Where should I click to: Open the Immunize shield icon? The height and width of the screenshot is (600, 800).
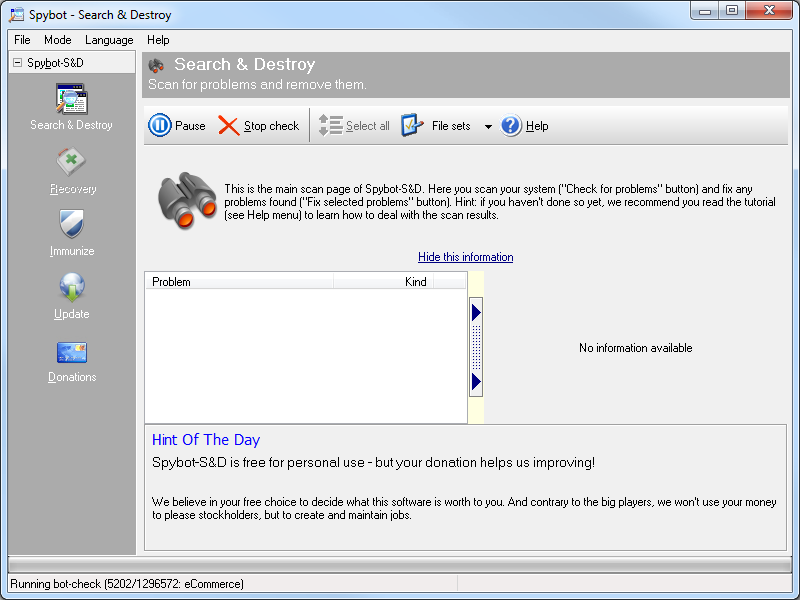point(71,224)
